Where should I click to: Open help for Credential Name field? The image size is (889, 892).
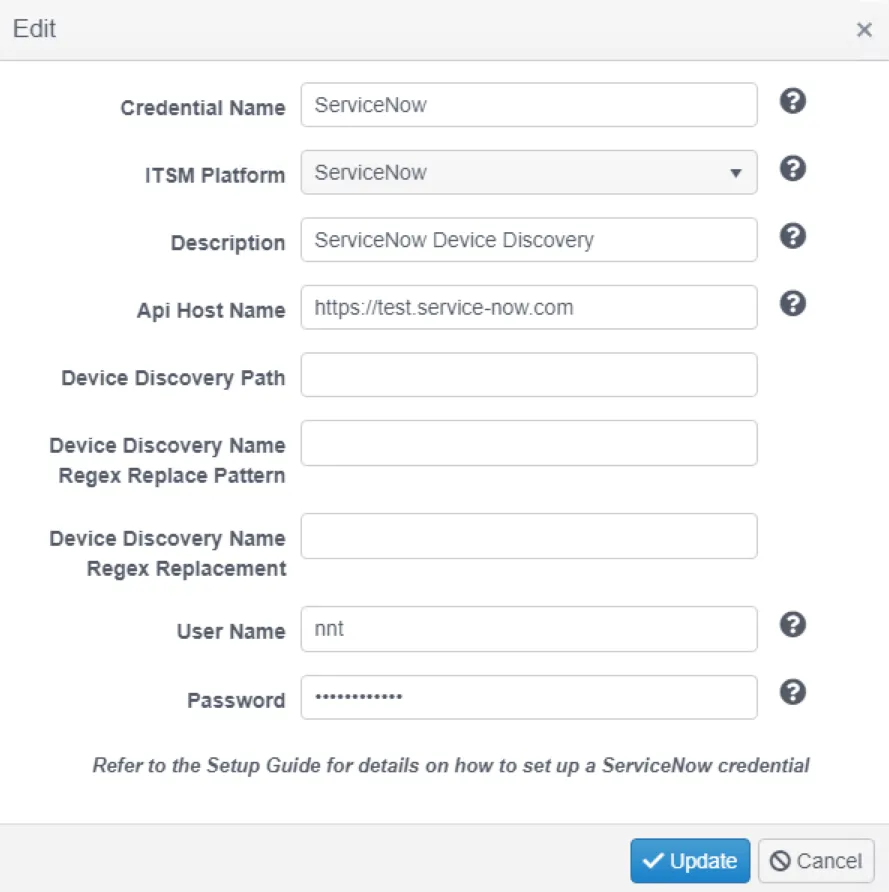pyautogui.click(x=792, y=101)
